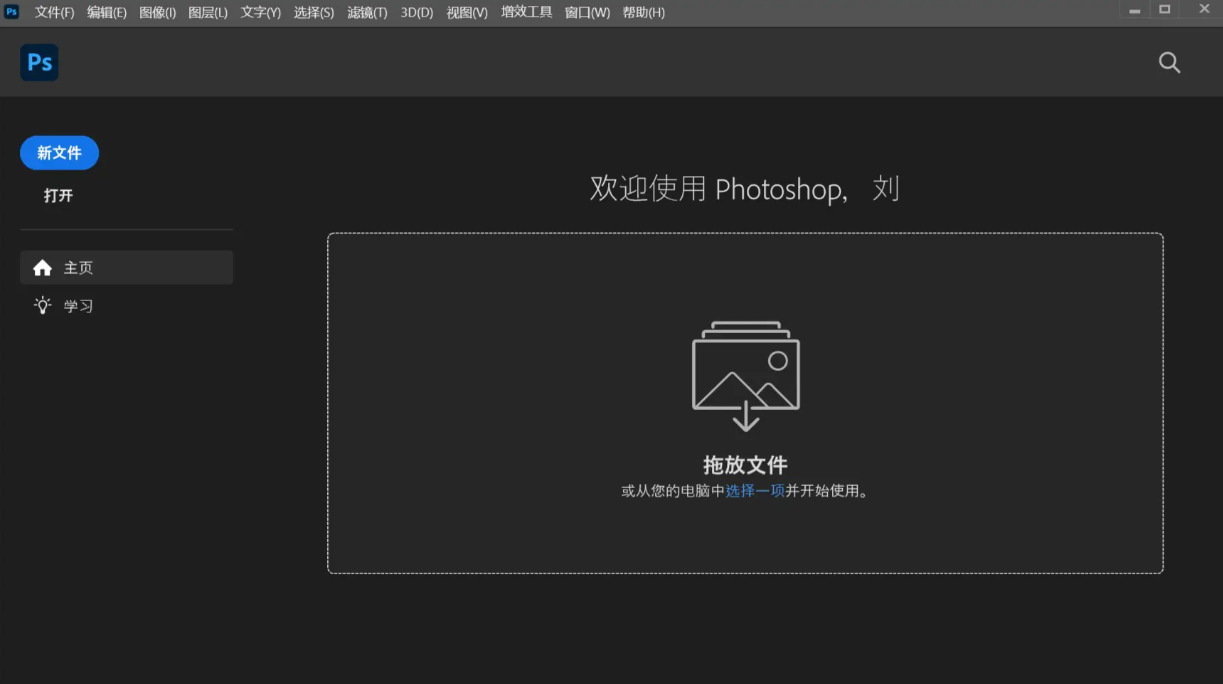Image resolution: width=1223 pixels, height=684 pixels.
Task: Open the 图像(I) menu
Action: [x=158, y=13]
